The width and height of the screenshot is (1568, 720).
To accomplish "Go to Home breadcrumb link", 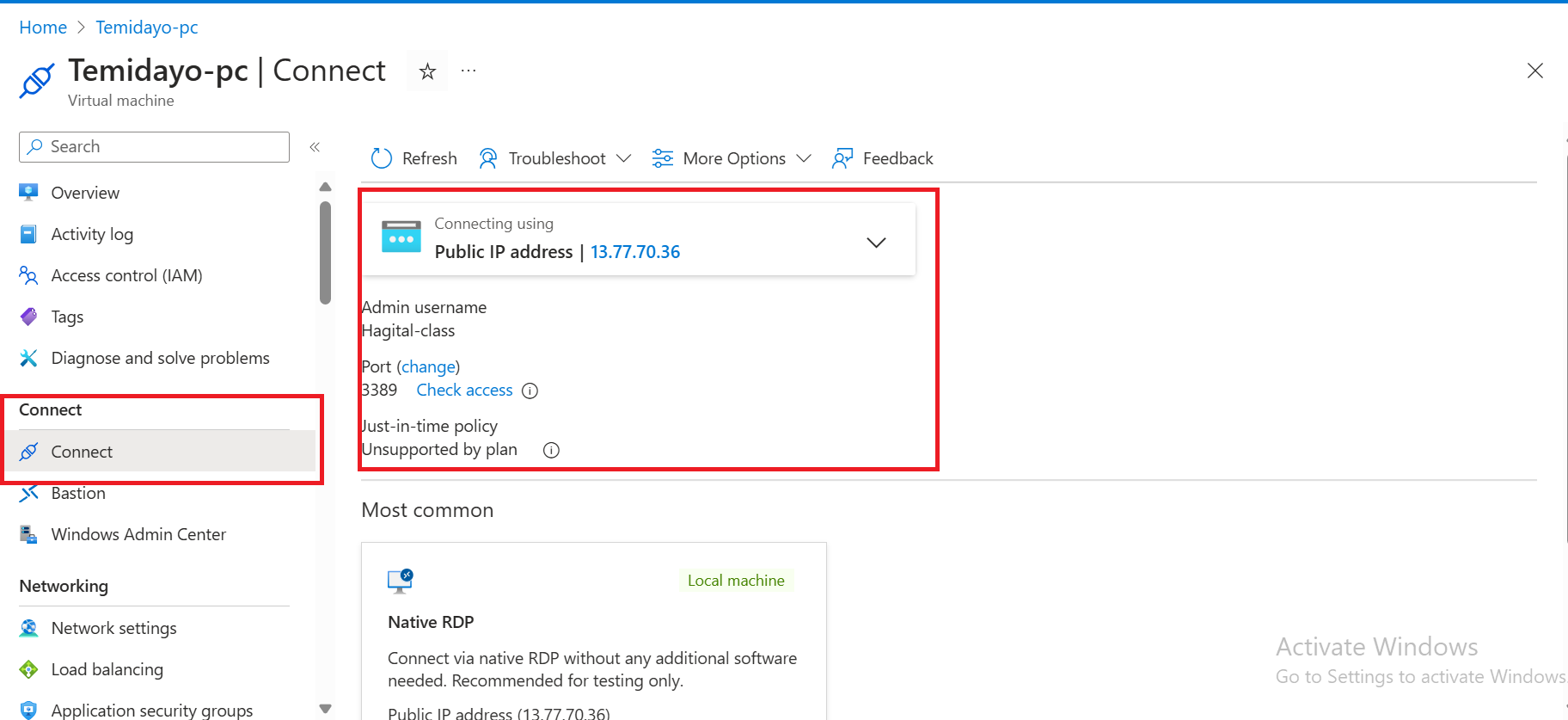I will [x=43, y=28].
